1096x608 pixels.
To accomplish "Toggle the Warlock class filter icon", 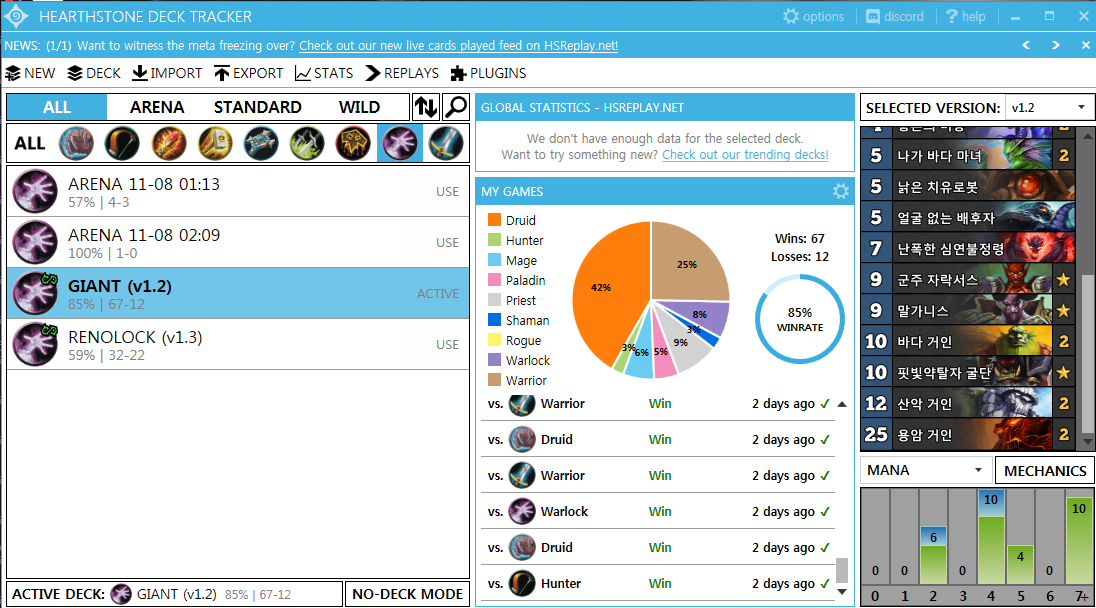I will 399,143.
